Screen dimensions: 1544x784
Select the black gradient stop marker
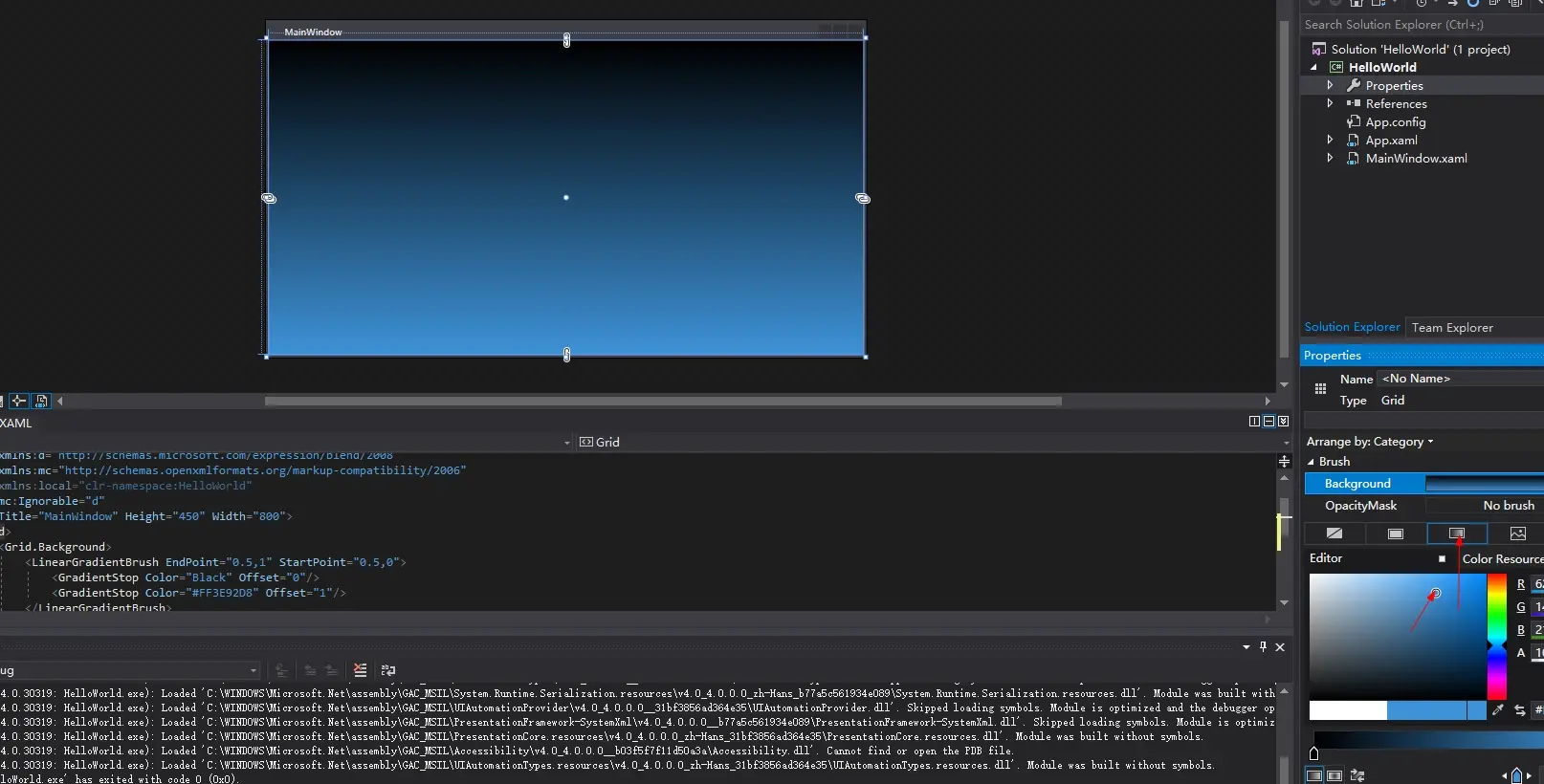point(1313,753)
